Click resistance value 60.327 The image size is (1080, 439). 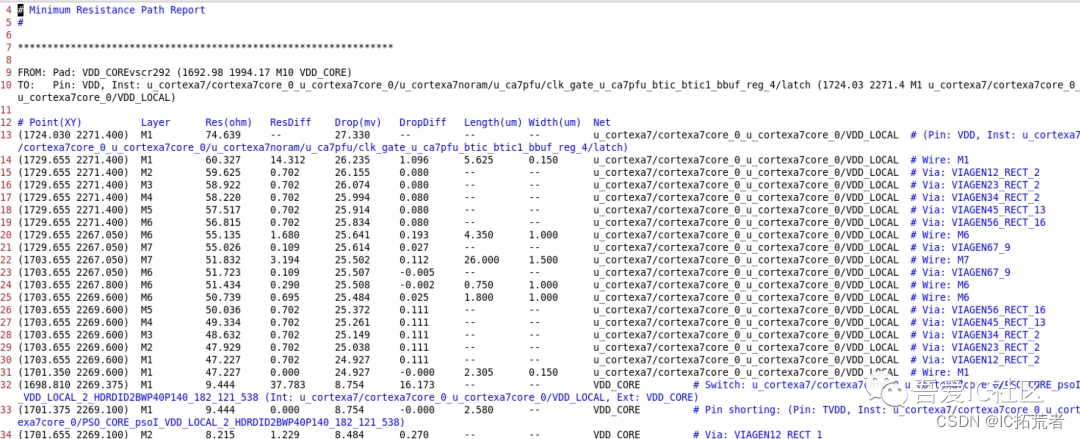[223, 160]
